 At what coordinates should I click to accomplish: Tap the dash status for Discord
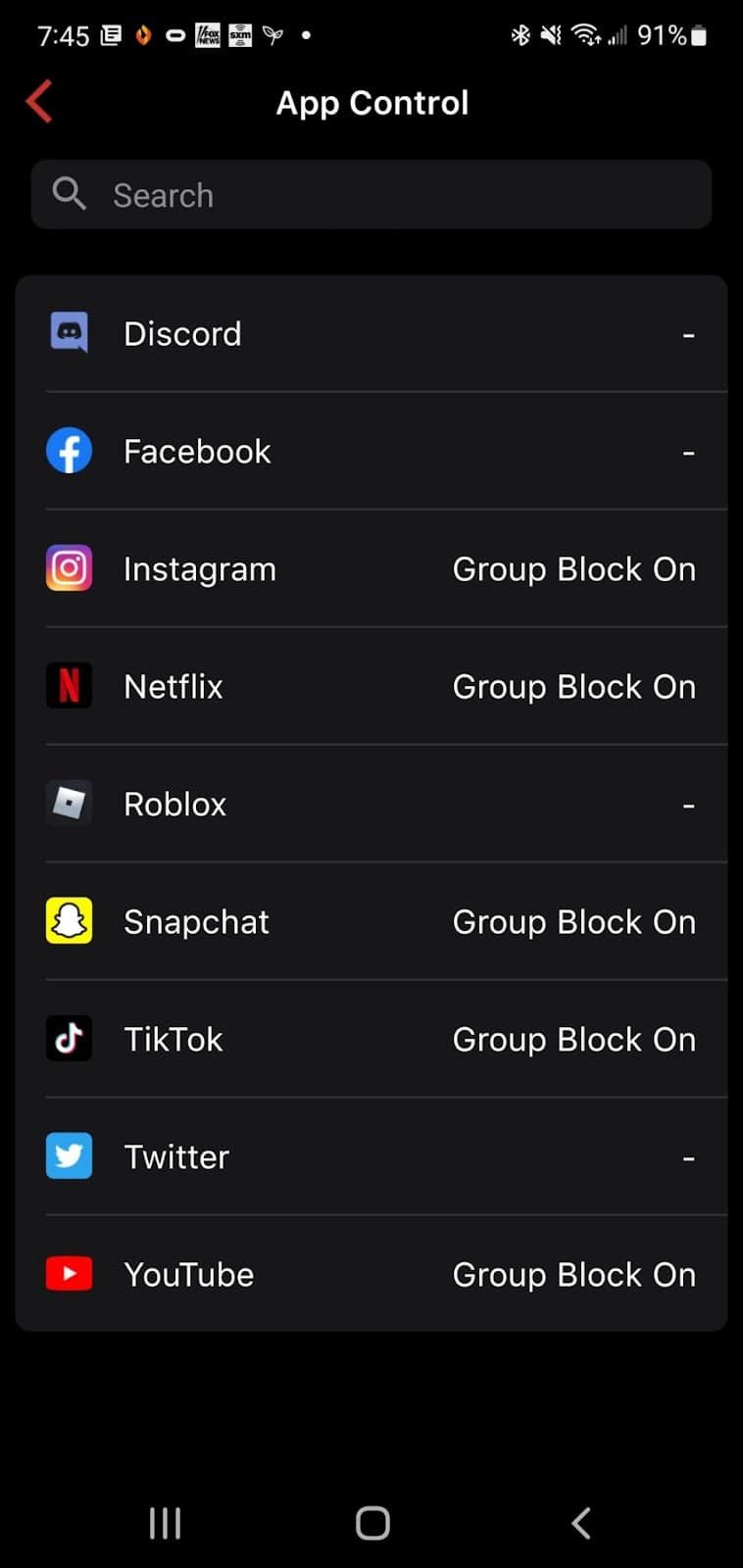click(x=688, y=335)
